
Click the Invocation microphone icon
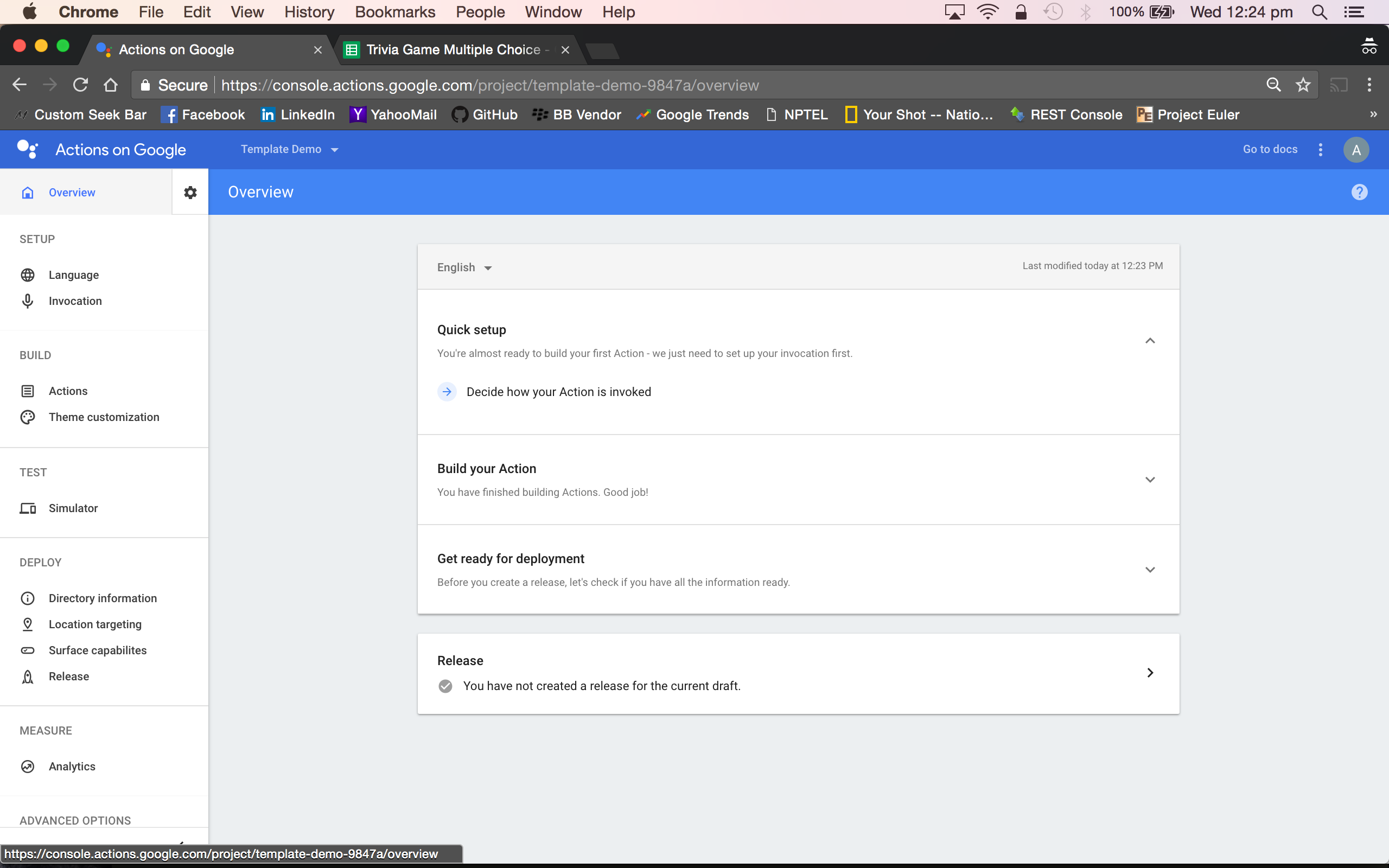click(x=28, y=301)
